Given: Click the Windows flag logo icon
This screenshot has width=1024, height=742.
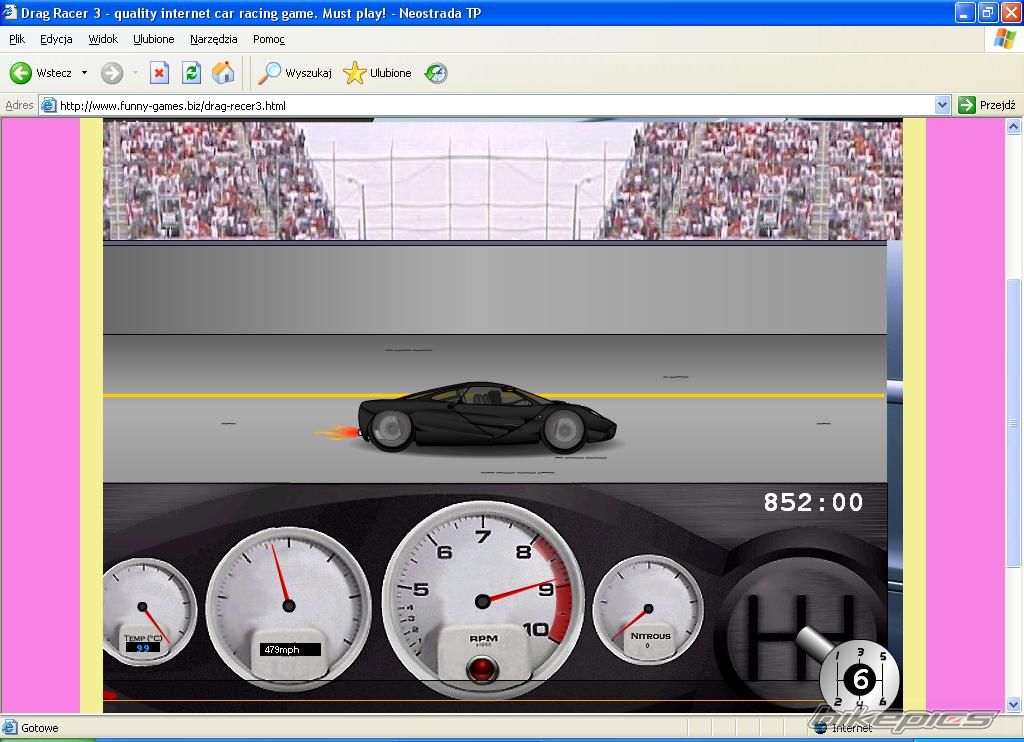Looking at the screenshot, I should (x=1004, y=39).
